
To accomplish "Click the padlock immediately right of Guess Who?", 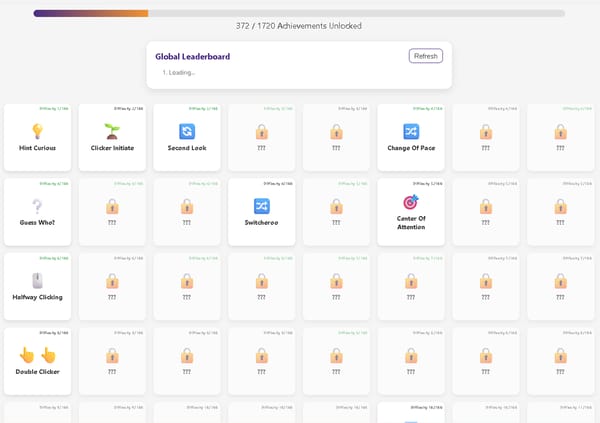I will 112,206.
